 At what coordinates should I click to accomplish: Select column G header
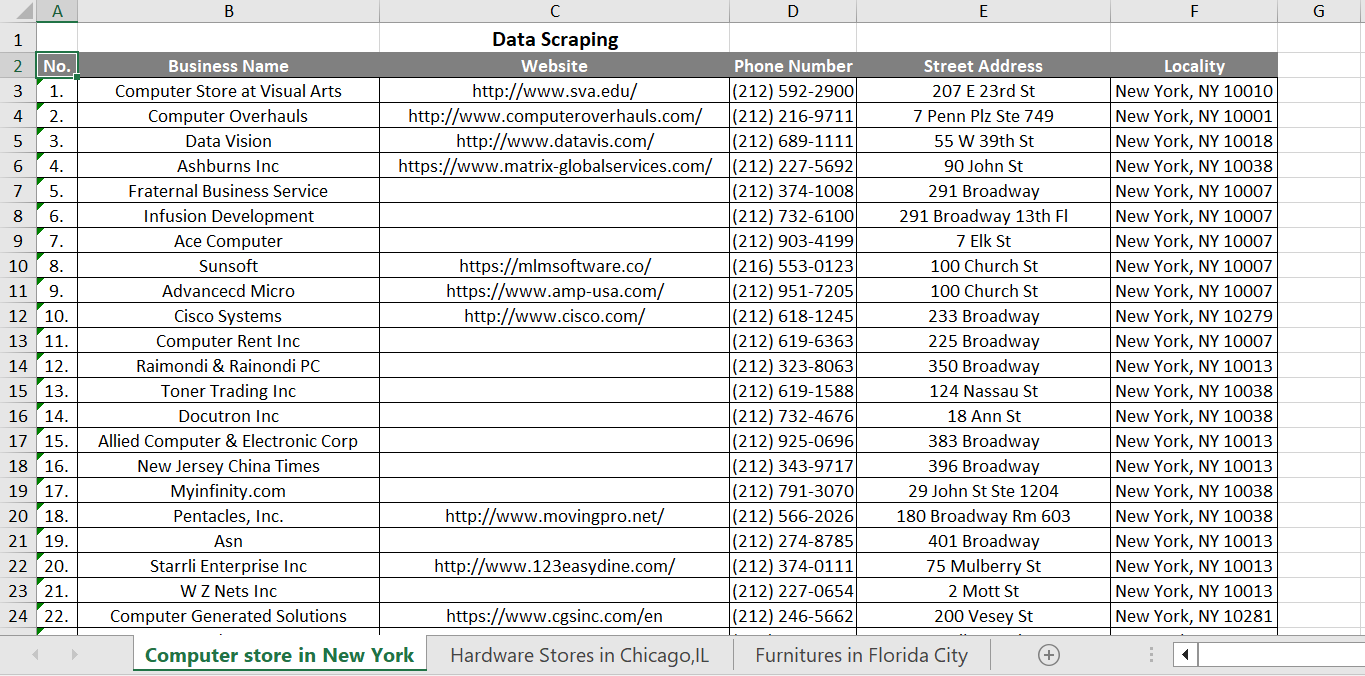1319,11
